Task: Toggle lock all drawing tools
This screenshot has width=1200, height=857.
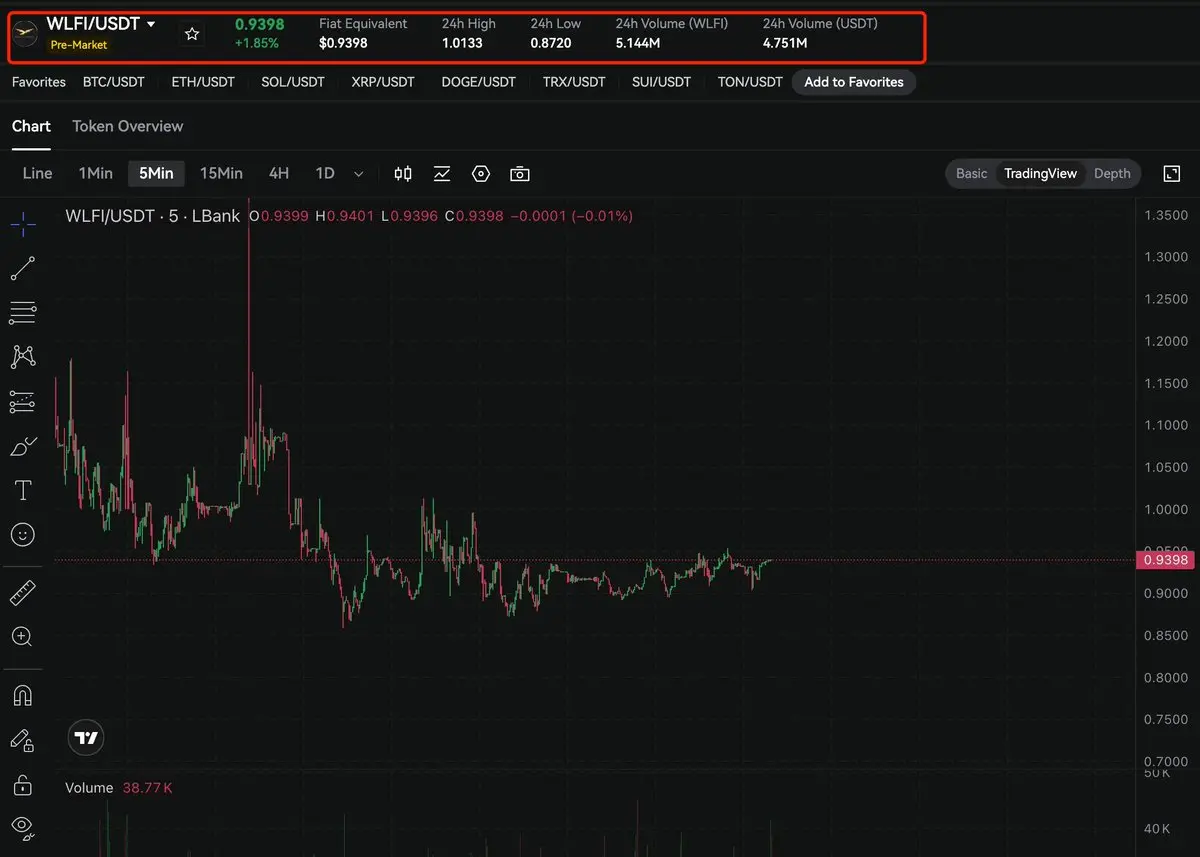Action: [23, 784]
